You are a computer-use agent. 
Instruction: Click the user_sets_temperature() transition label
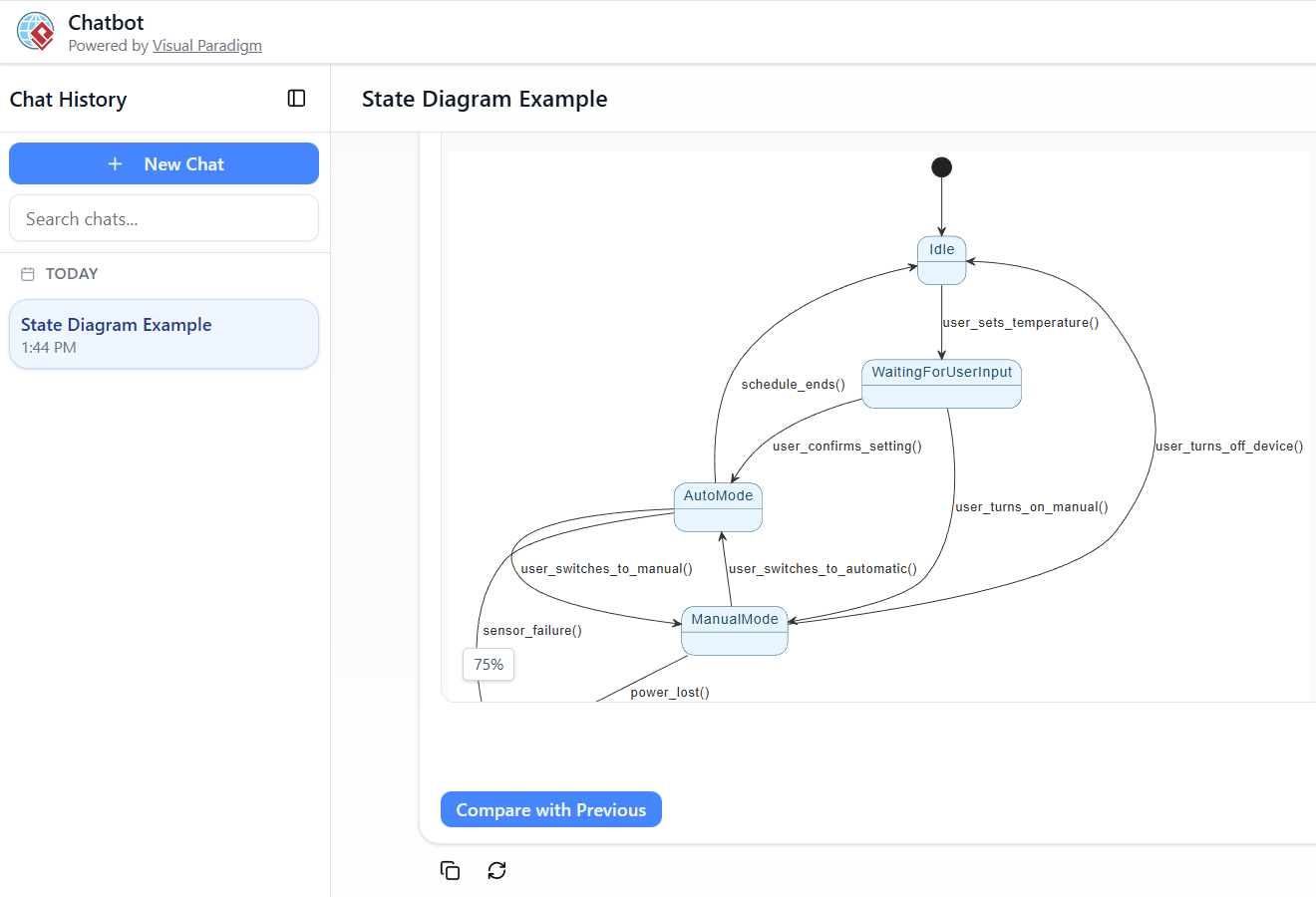[1020, 322]
